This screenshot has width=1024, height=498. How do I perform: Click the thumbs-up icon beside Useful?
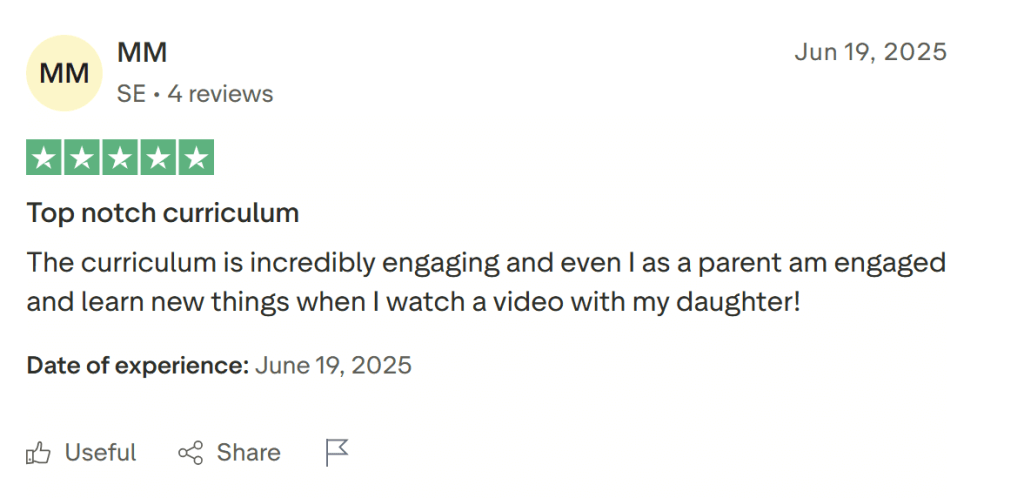coord(39,453)
